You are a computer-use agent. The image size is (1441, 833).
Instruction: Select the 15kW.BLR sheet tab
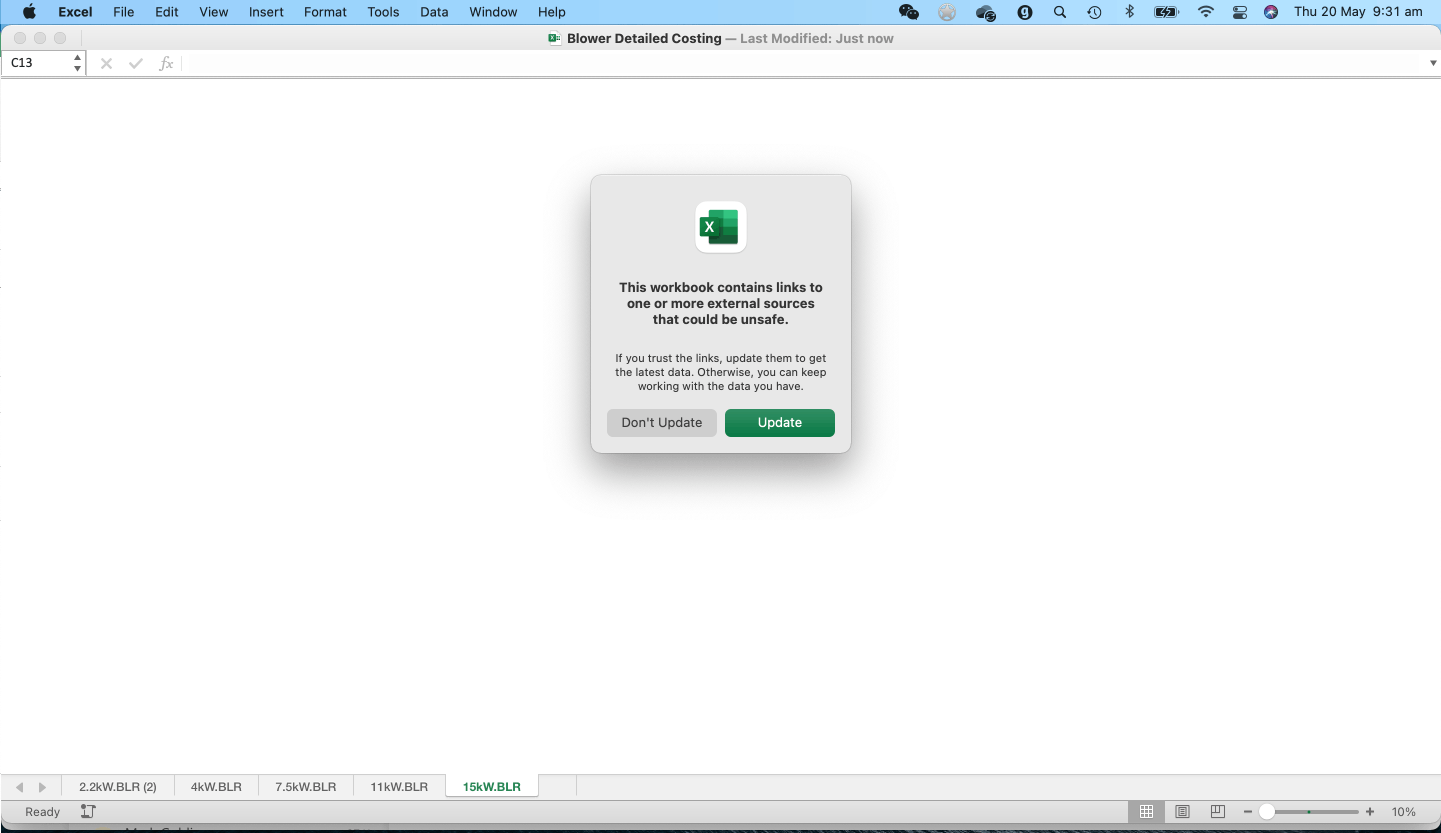pos(492,787)
